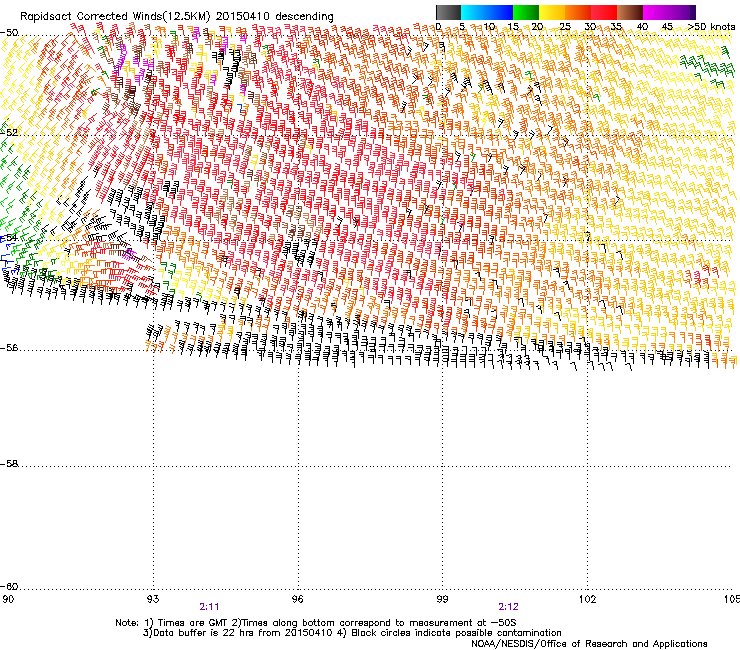Click the brown 35-40 knots legend segment
This screenshot has width=740, height=650.
coord(630,12)
